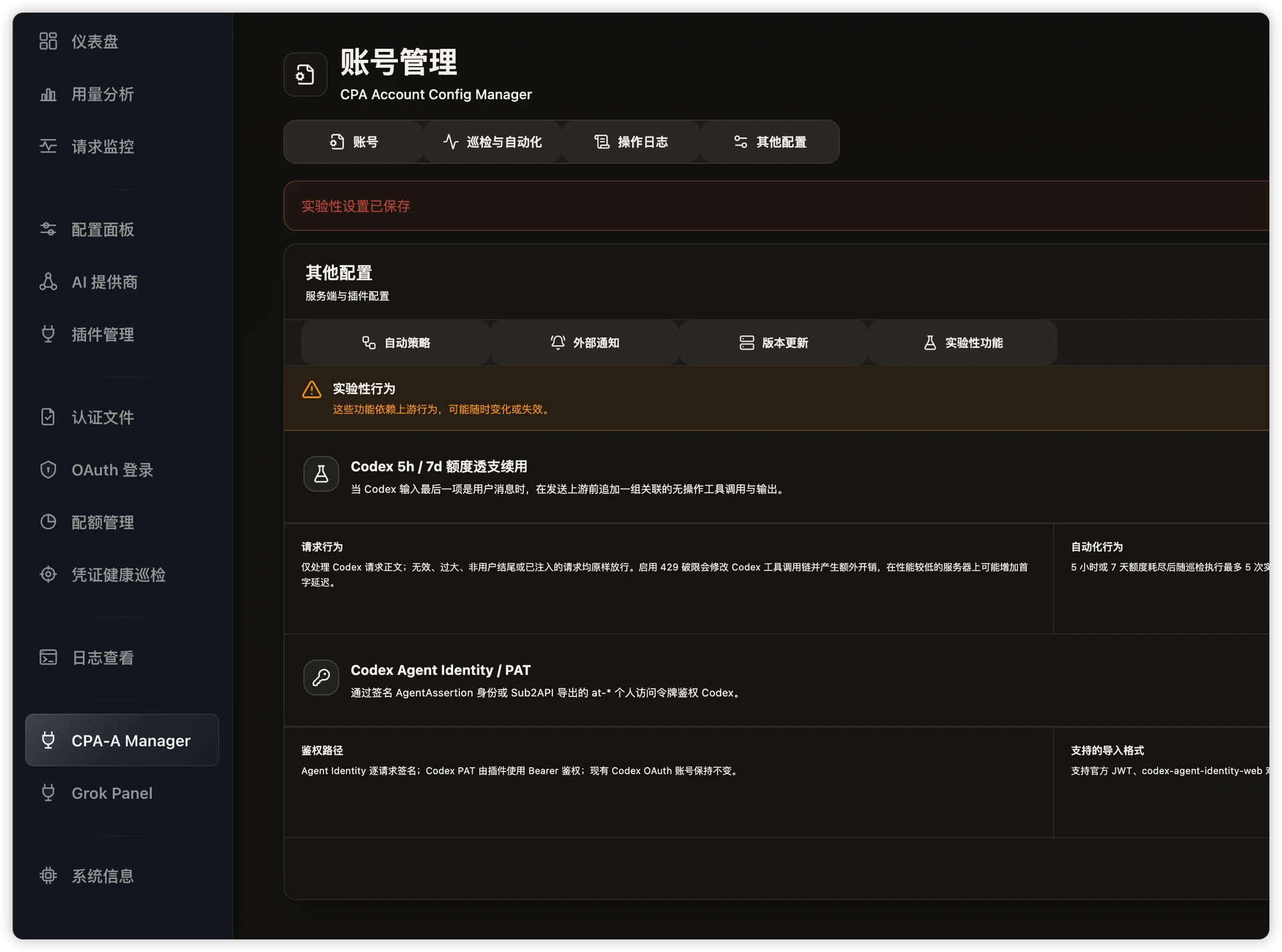1282x952 pixels.
Task: Click the 实验性行为 warning title
Action: click(x=364, y=389)
